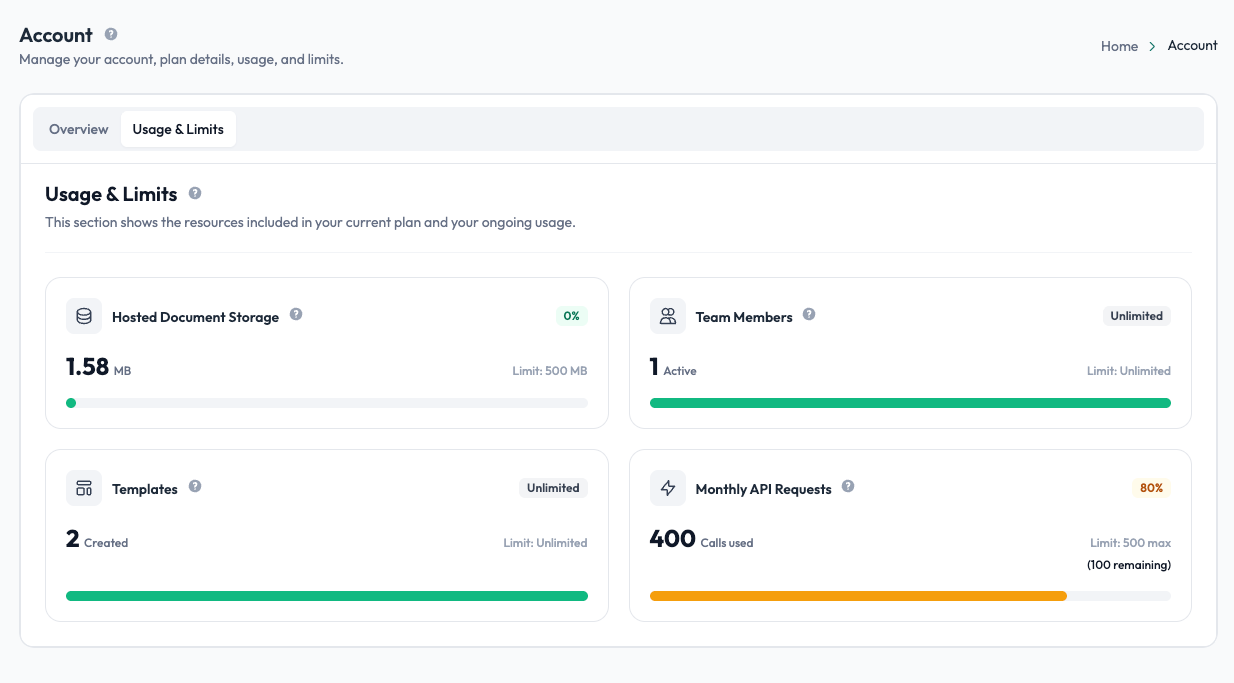Click the 400 Calls used value
This screenshot has height=683, width=1234.
pyautogui.click(x=701, y=540)
